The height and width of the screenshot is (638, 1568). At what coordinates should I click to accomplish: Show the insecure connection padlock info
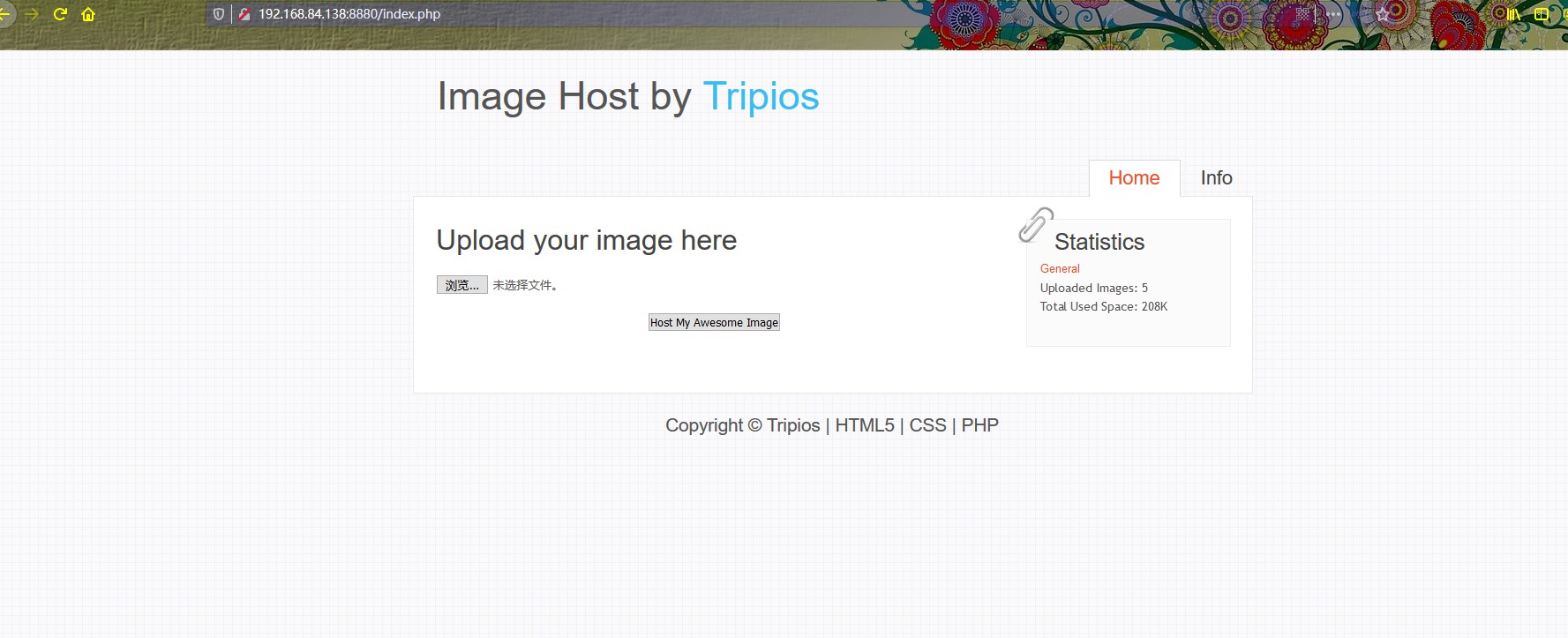(x=244, y=14)
